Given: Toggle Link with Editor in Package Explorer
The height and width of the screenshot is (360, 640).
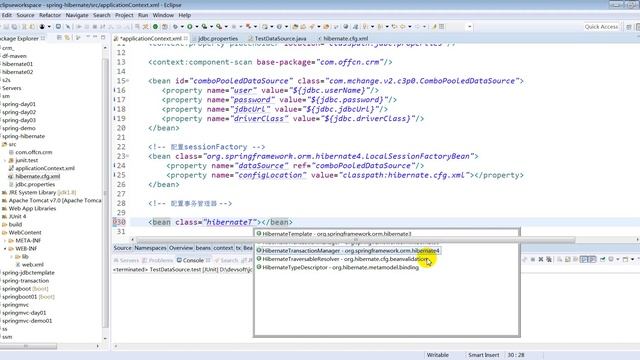Looking at the screenshot, I should tap(68, 38).
